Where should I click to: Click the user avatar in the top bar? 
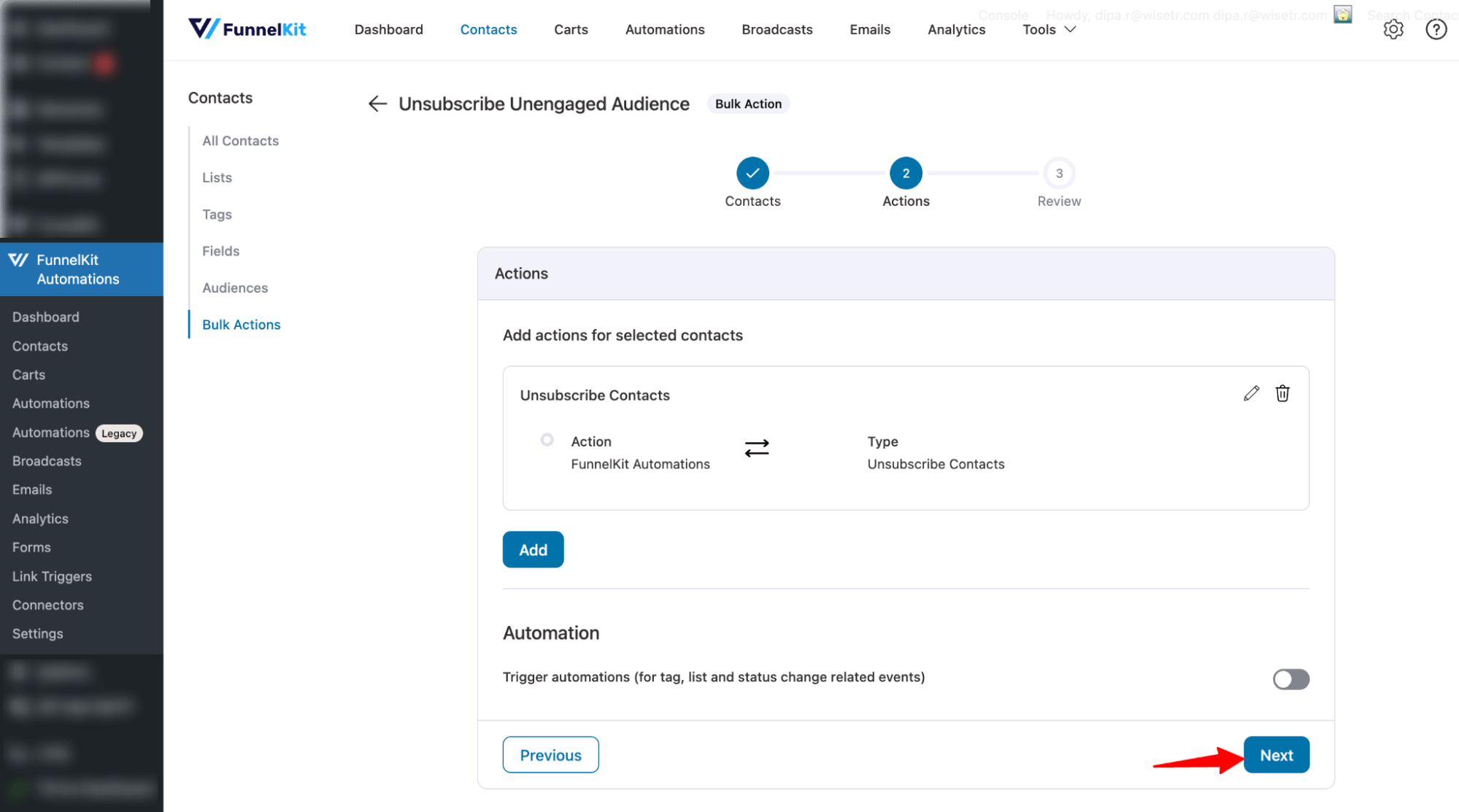click(1343, 15)
